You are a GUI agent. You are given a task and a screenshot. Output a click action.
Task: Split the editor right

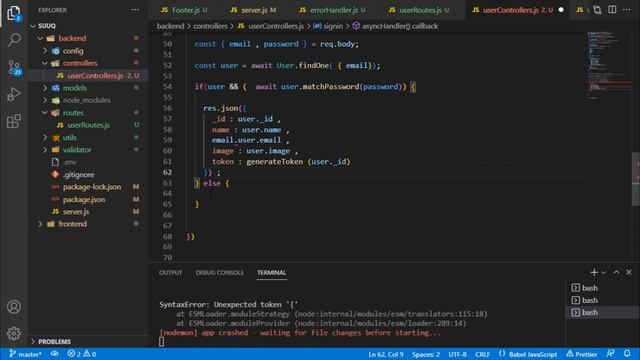(612, 10)
